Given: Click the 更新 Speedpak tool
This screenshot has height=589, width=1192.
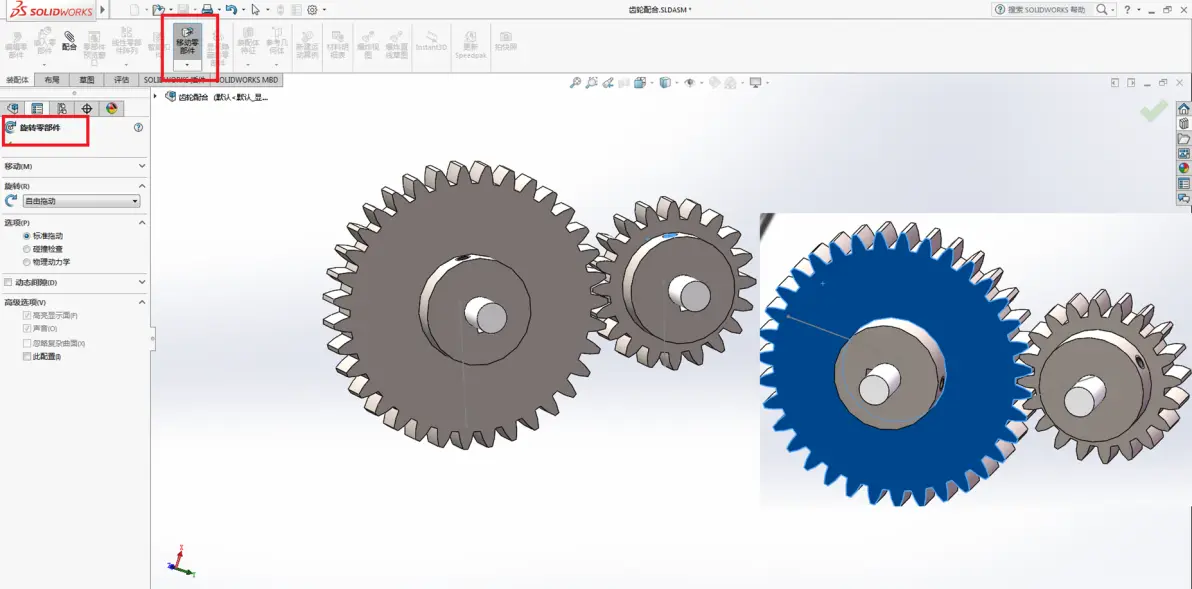Looking at the screenshot, I should click(471, 44).
